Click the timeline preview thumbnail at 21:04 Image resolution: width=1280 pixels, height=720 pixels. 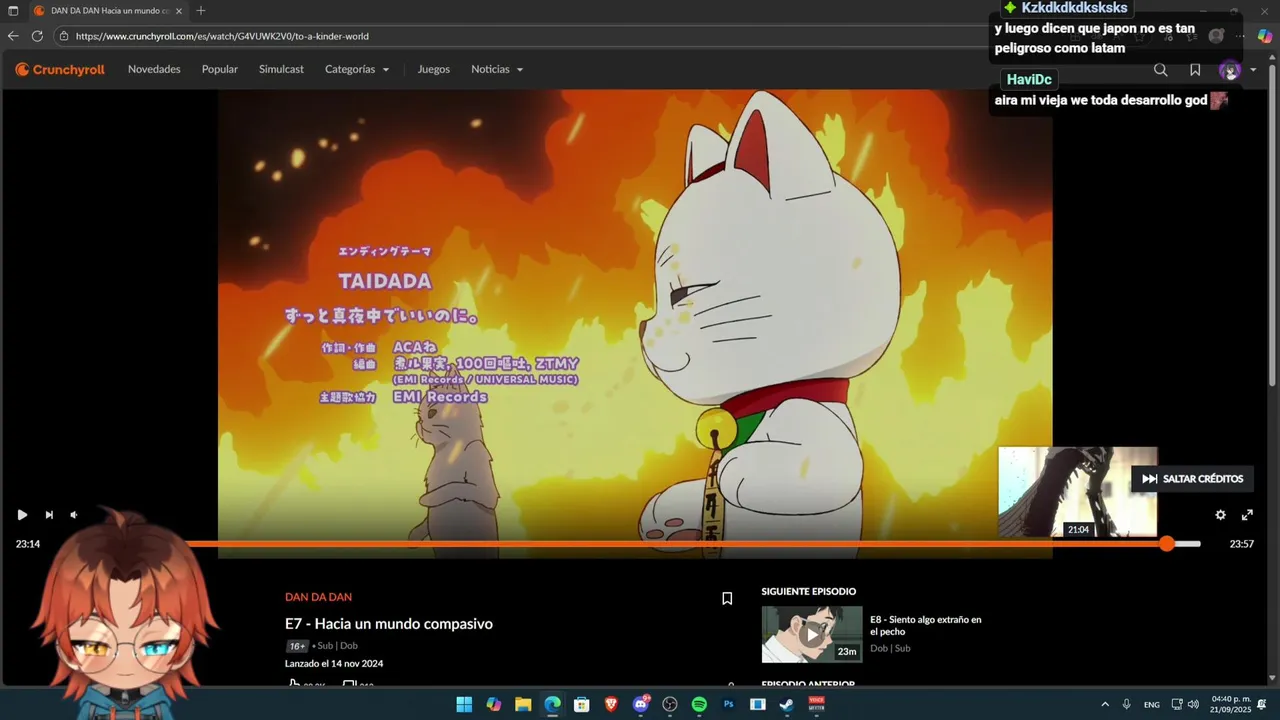pos(1078,492)
